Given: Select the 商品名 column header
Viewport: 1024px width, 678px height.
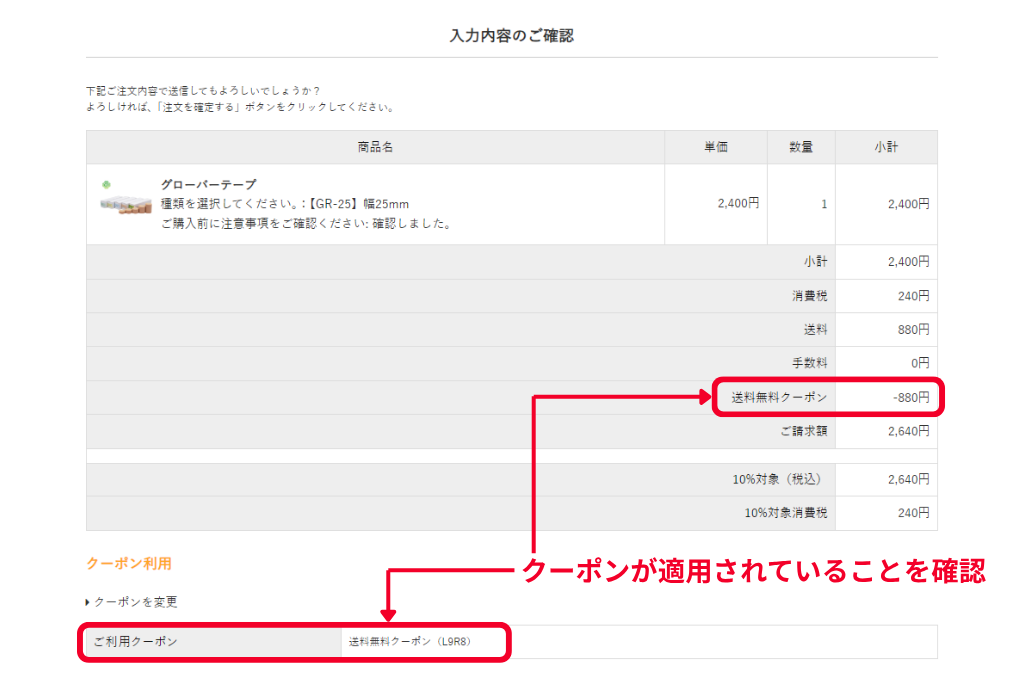Looking at the screenshot, I should (x=375, y=147).
